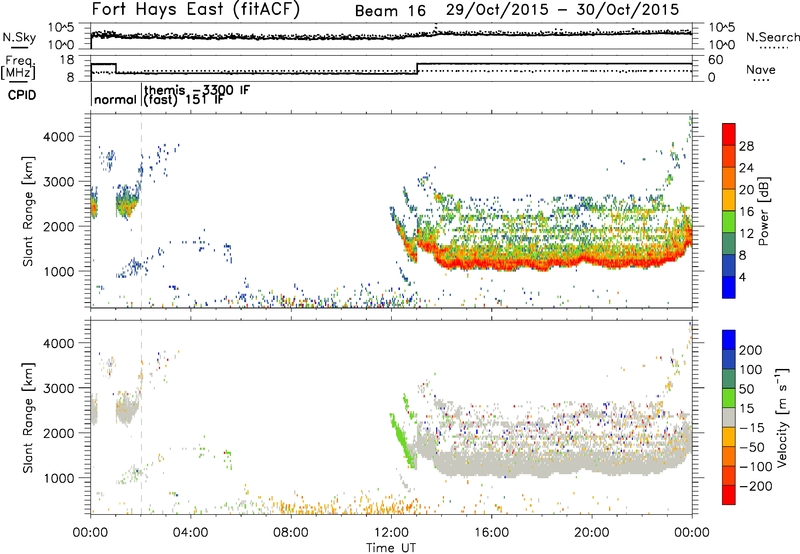Click the "N.Sky" legend label
Viewport: 800px width, 554px height.
19,37
